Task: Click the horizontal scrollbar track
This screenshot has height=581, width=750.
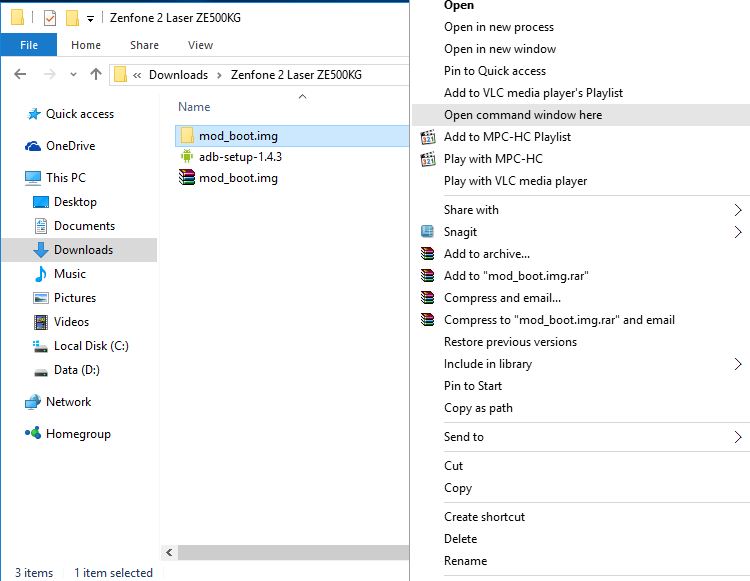Action: 293,552
